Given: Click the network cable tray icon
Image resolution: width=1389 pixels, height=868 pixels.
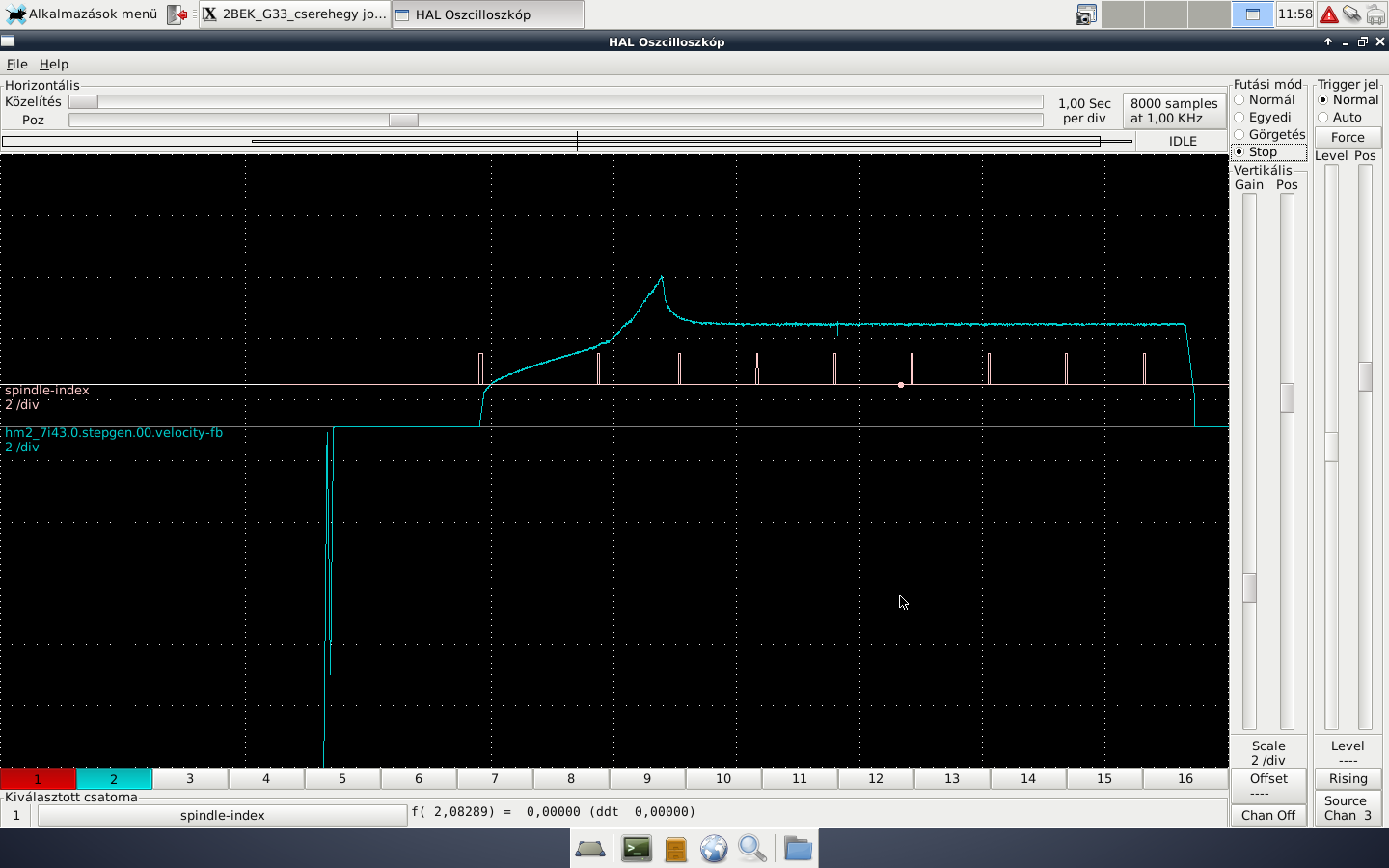Looking at the screenshot, I should pyautogui.click(x=1352, y=14).
